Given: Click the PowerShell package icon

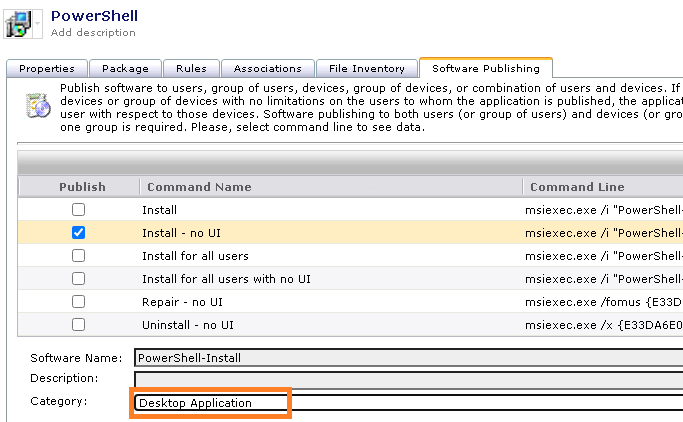Looking at the screenshot, I should [x=17, y=24].
